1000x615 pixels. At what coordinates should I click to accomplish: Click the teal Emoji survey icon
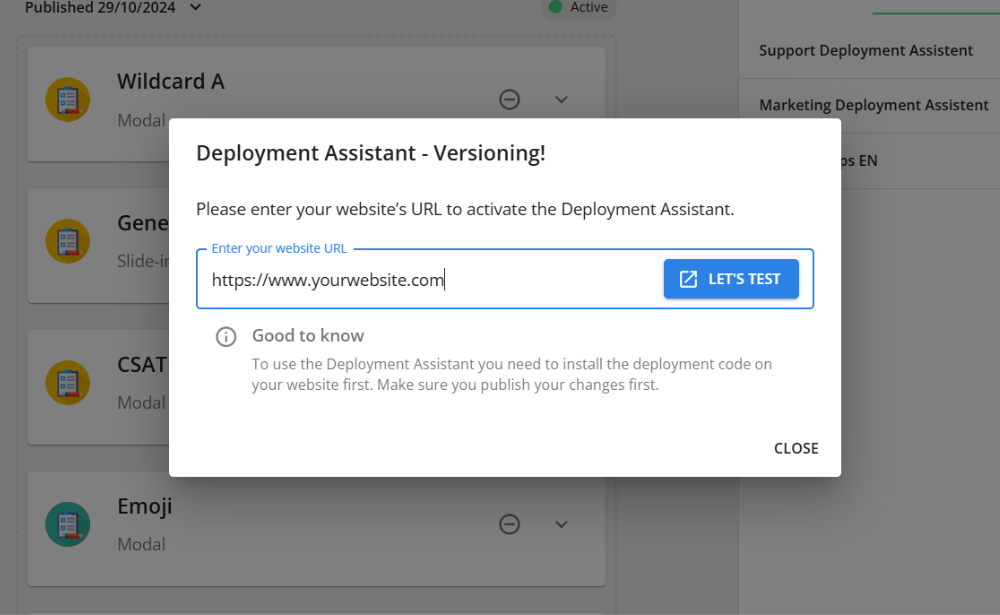pos(68,524)
